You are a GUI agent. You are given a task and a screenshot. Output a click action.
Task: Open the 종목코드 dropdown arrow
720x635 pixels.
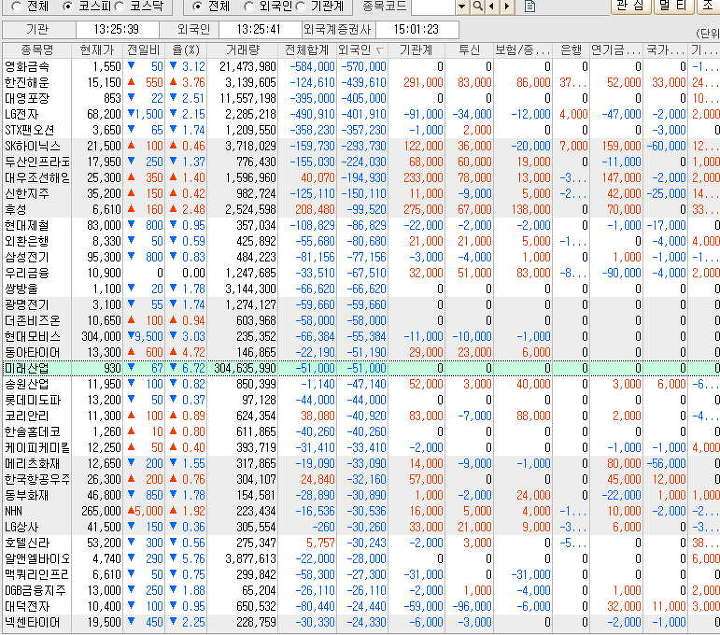(x=462, y=6)
